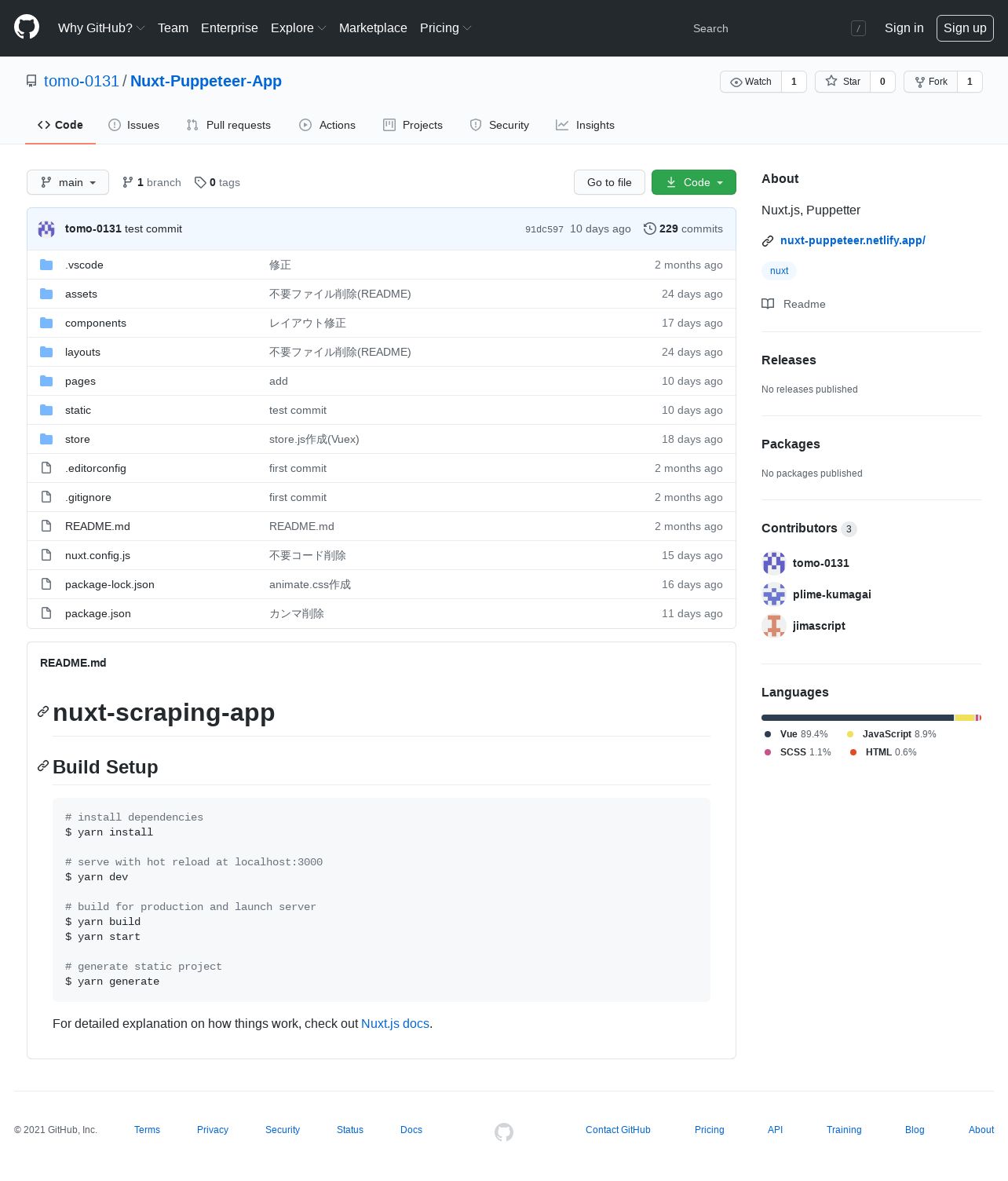Click plime-kumagai contributor avatar

click(x=774, y=594)
